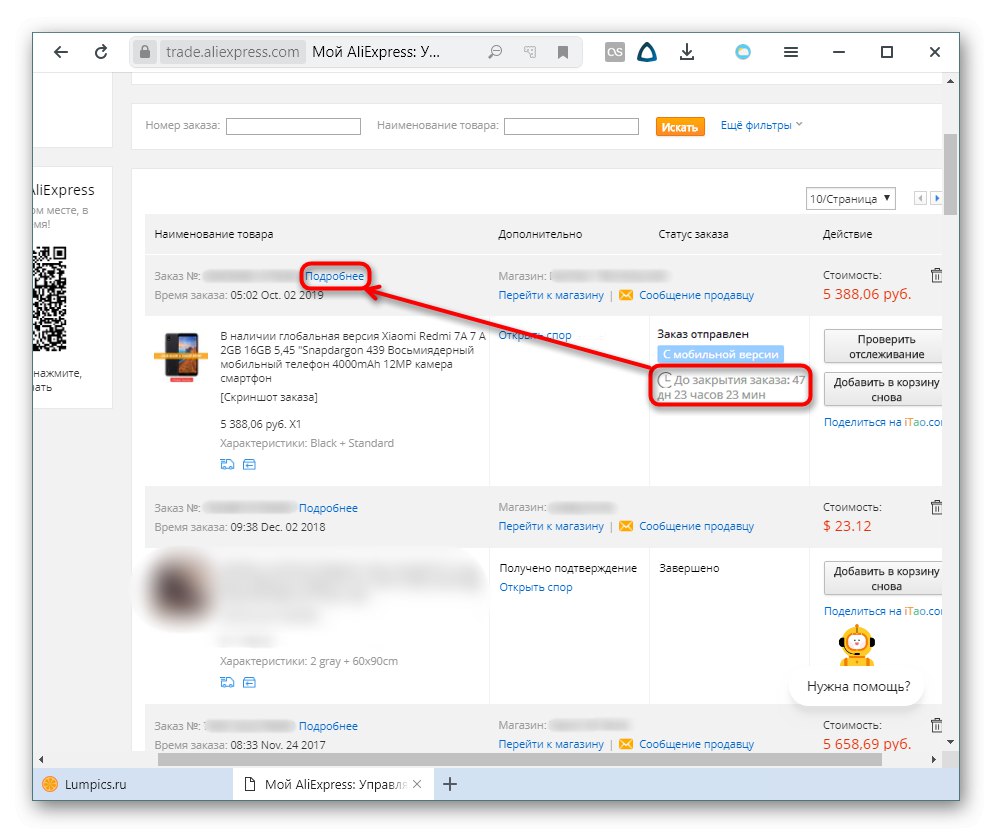Click Перейти к магазину in the Nov. 24 2017 order
Viewport: 992px width, 833px height.
click(551, 744)
